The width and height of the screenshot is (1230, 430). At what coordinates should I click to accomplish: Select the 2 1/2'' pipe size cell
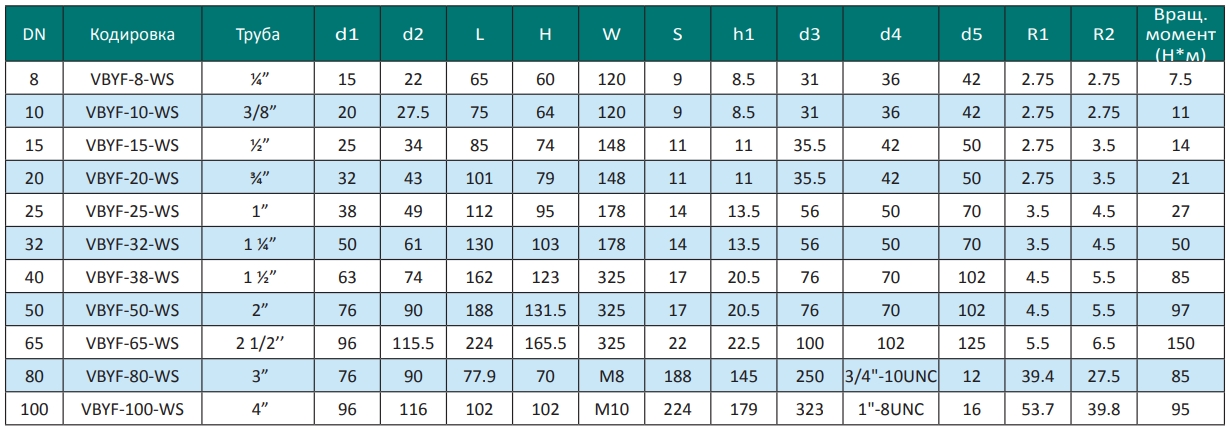pos(257,343)
